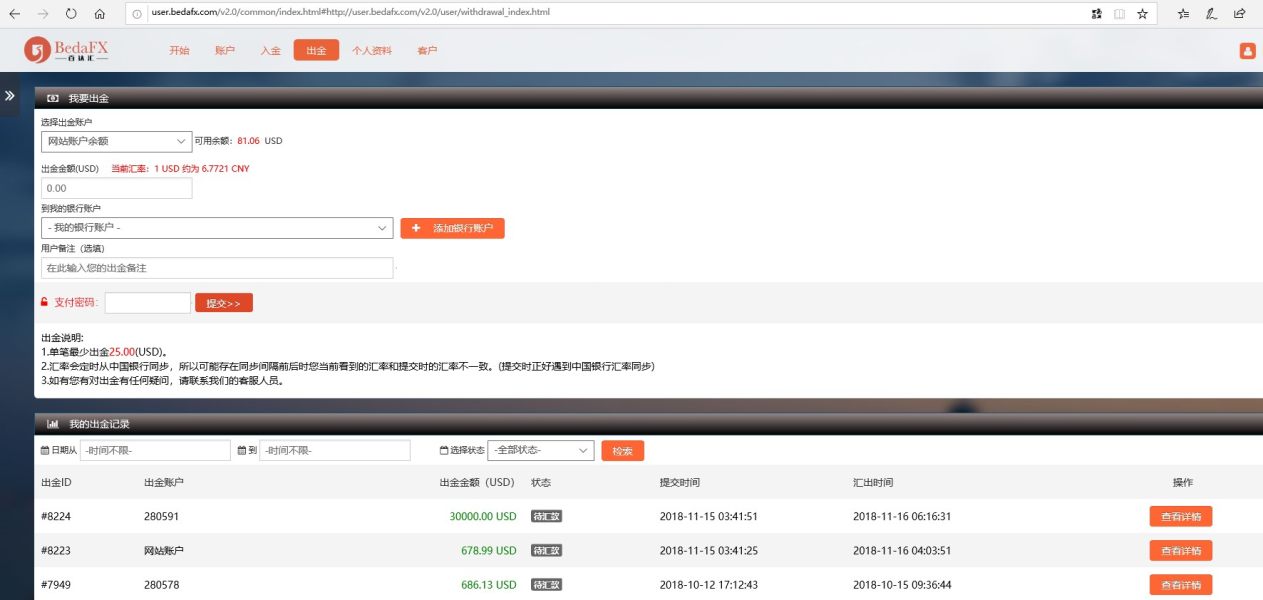Open the 入金 menu tab

[x=270, y=51]
